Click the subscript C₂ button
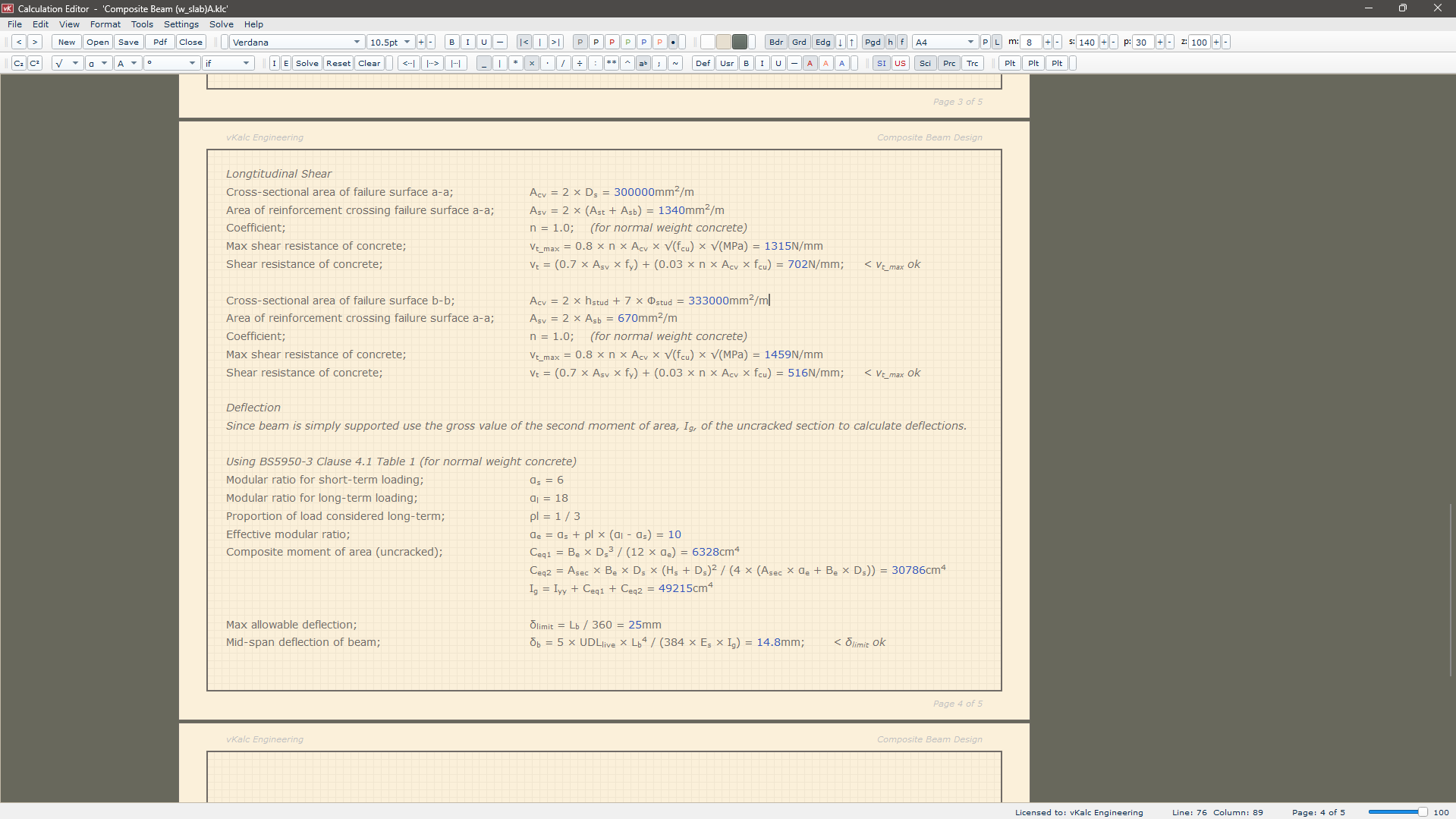 [x=19, y=64]
